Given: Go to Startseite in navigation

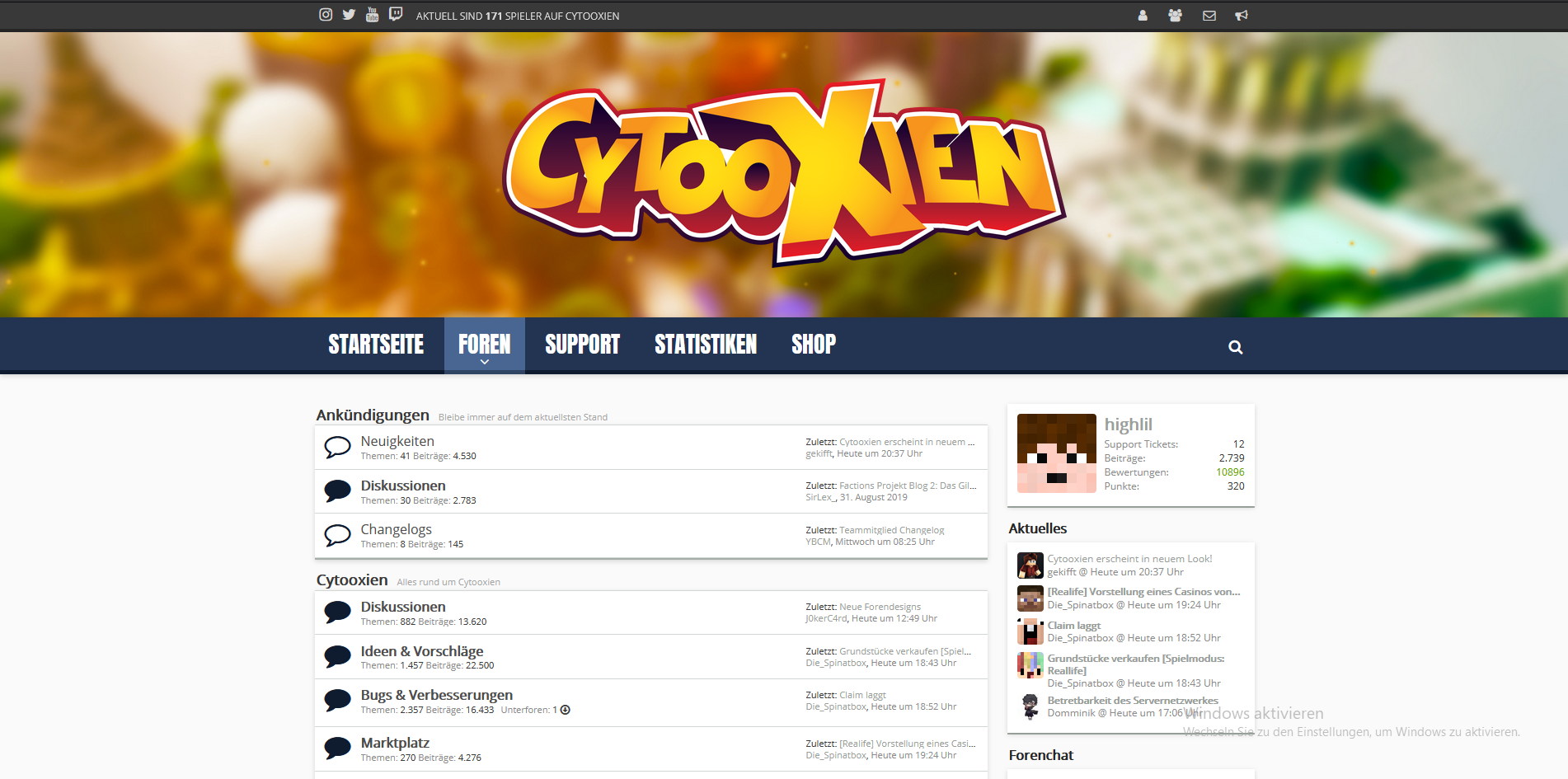Looking at the screenshot, I should pyautogui.click(x=376, y=345).
